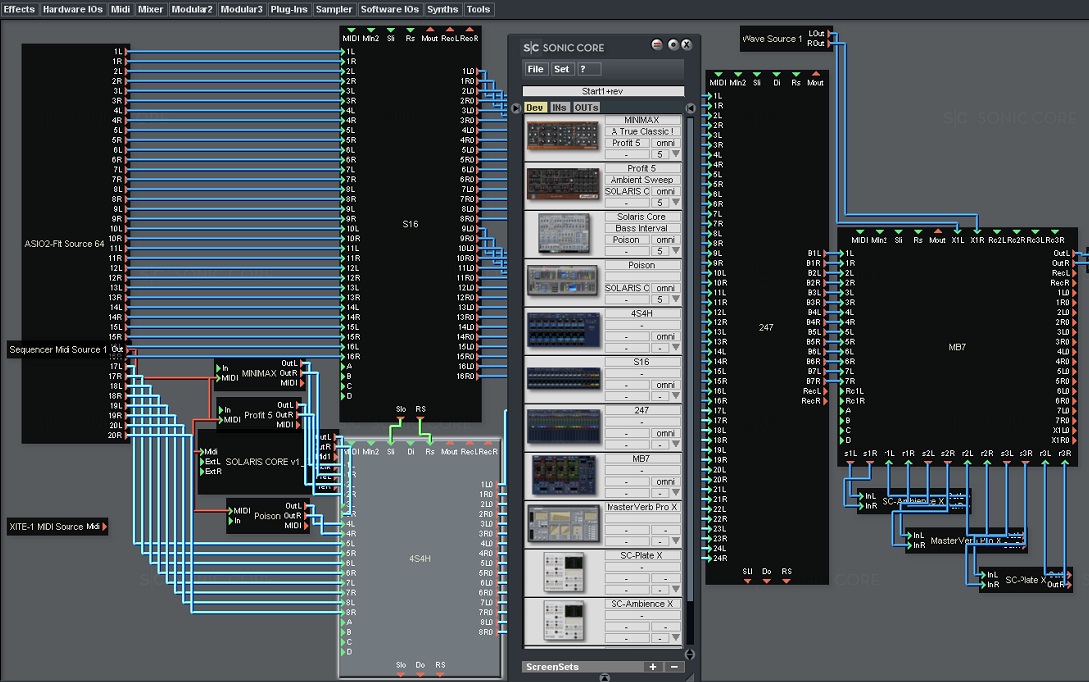Click the Start1+rev project name field
Screen dimensions: 1089x682
coord(603,91)
